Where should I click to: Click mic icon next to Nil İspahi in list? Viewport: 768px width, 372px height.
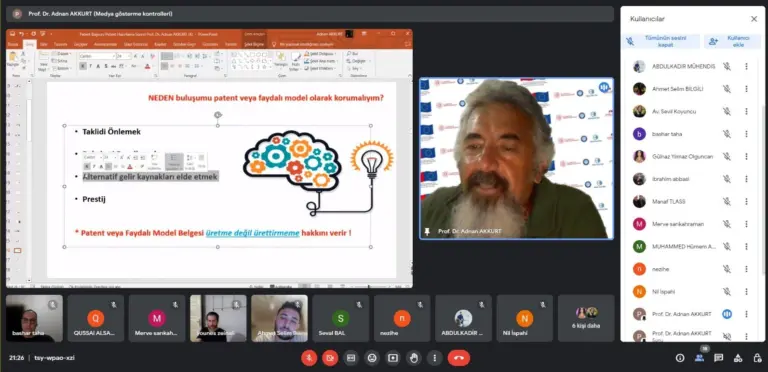tap(727, 291)
